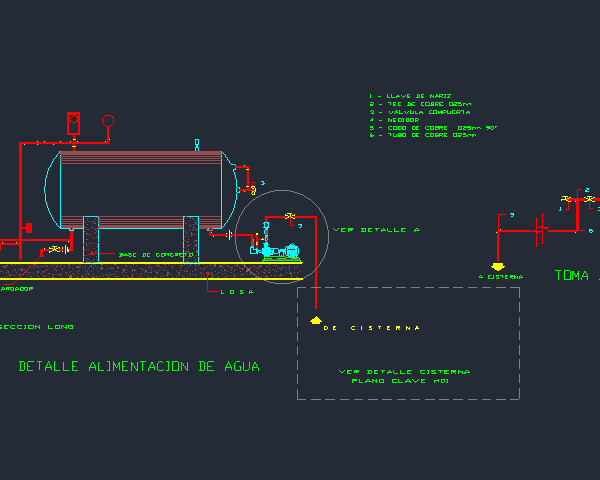Click the yellow arrow above 'A CISTERNA'
Screen dimensions: 600x480
(x=498, y=266)
